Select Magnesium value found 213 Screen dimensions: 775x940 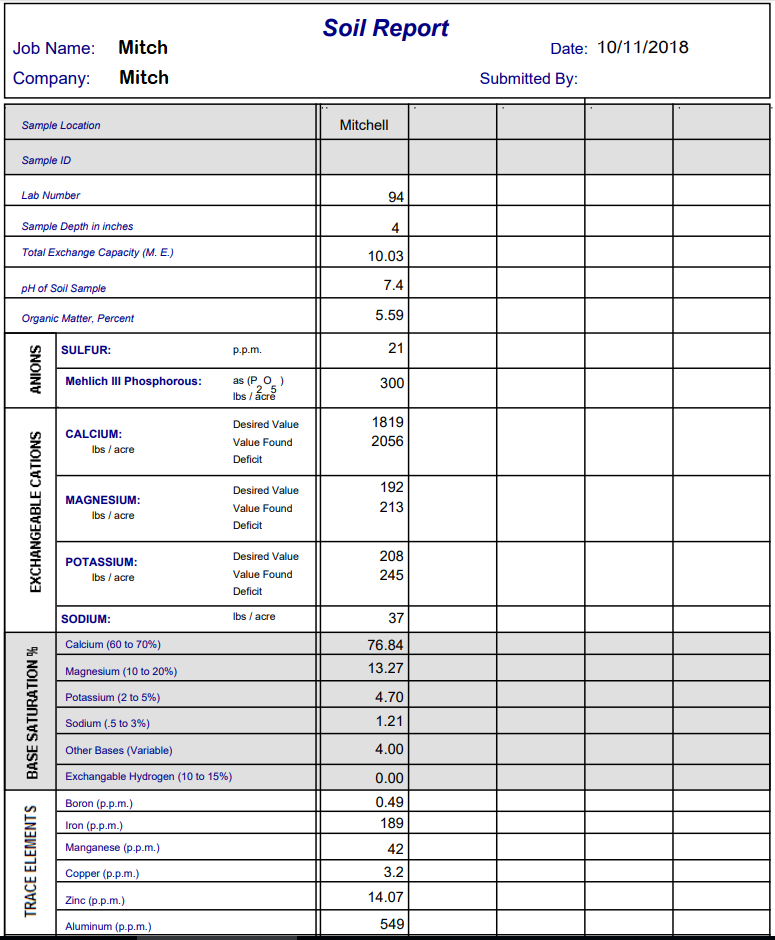[391, 507]
